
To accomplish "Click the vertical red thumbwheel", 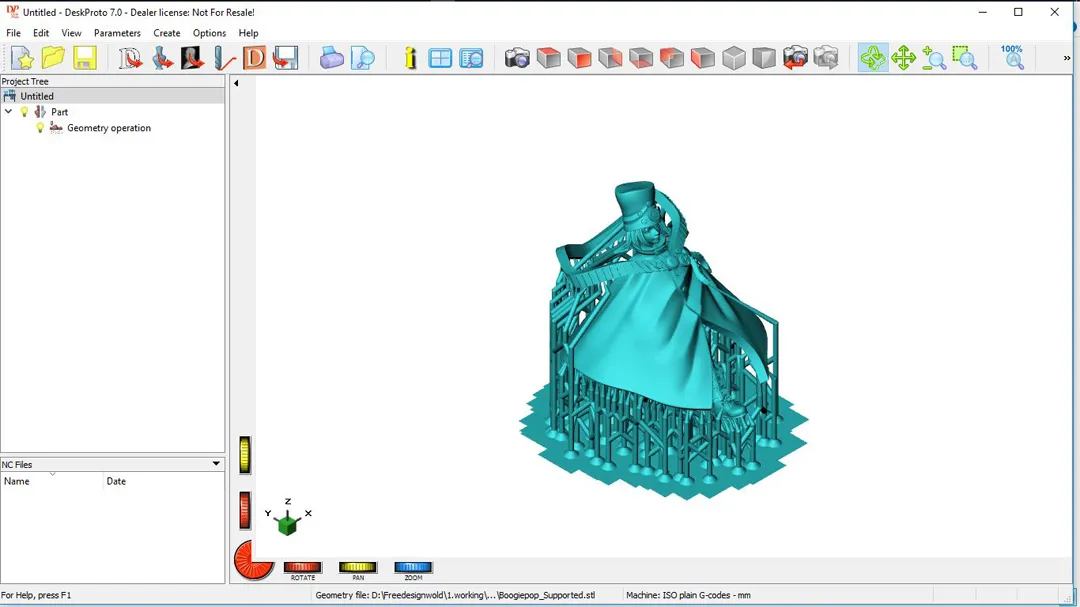I will [245, 511].
